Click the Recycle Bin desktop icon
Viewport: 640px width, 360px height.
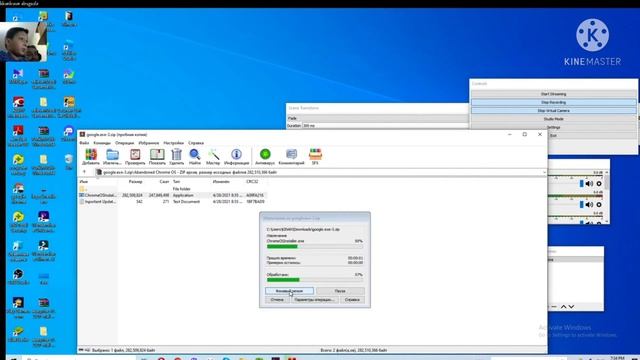69,162
